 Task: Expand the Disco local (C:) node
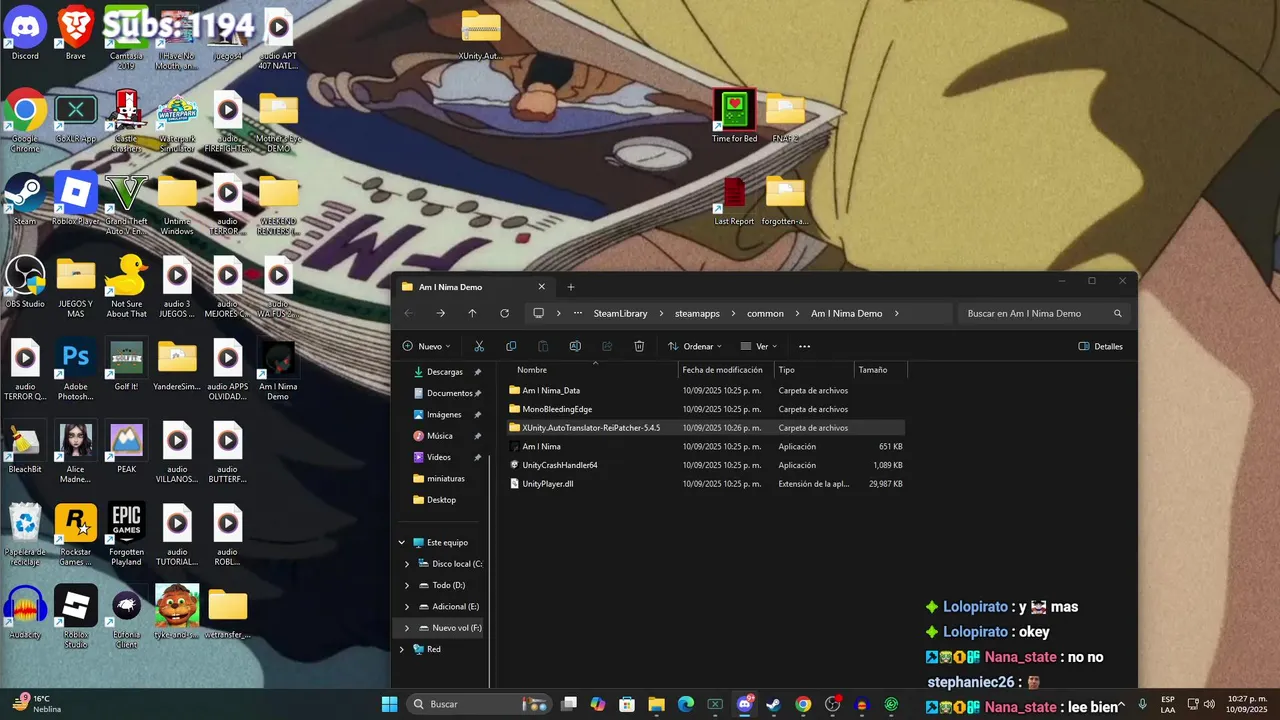(407, 564)
